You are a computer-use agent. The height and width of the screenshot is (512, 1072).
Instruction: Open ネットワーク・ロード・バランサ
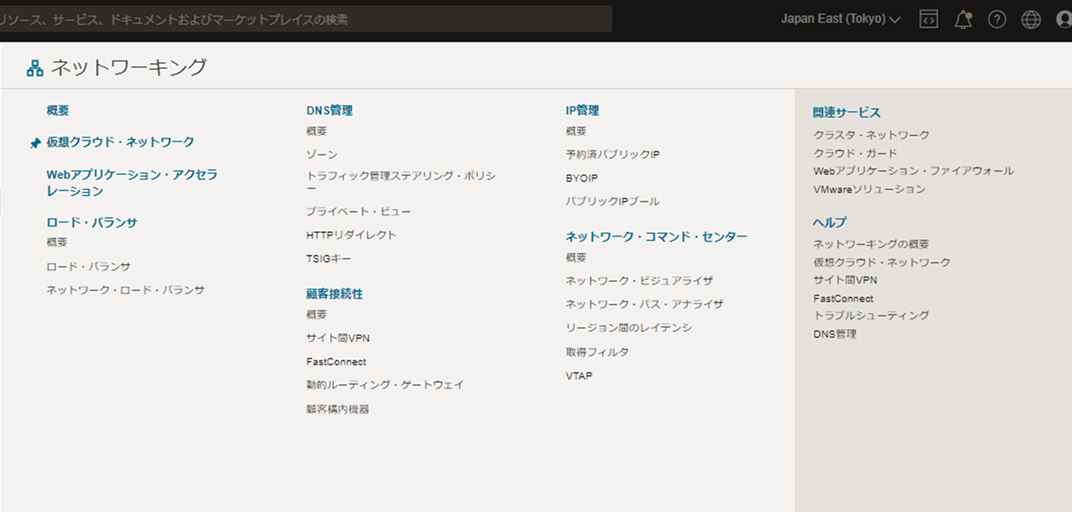[x=125, y=290]
